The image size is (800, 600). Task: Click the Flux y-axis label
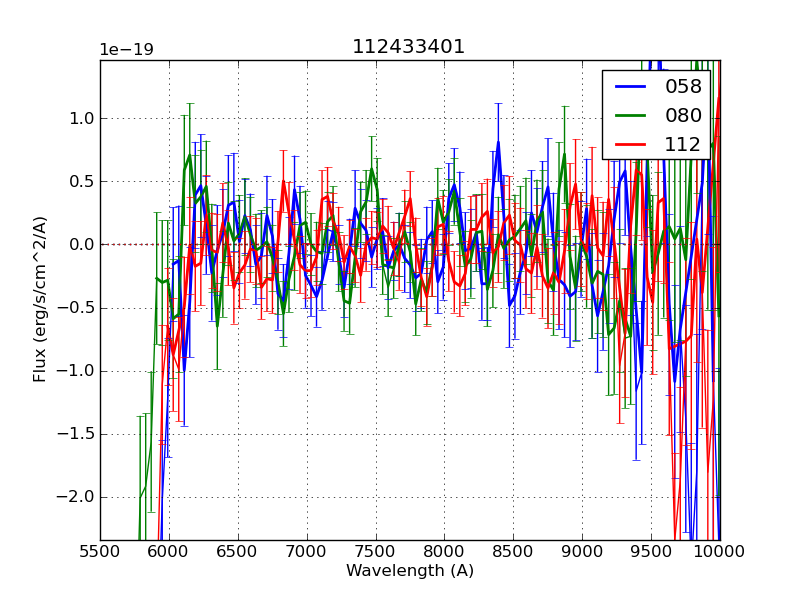(x=40, y=299)
